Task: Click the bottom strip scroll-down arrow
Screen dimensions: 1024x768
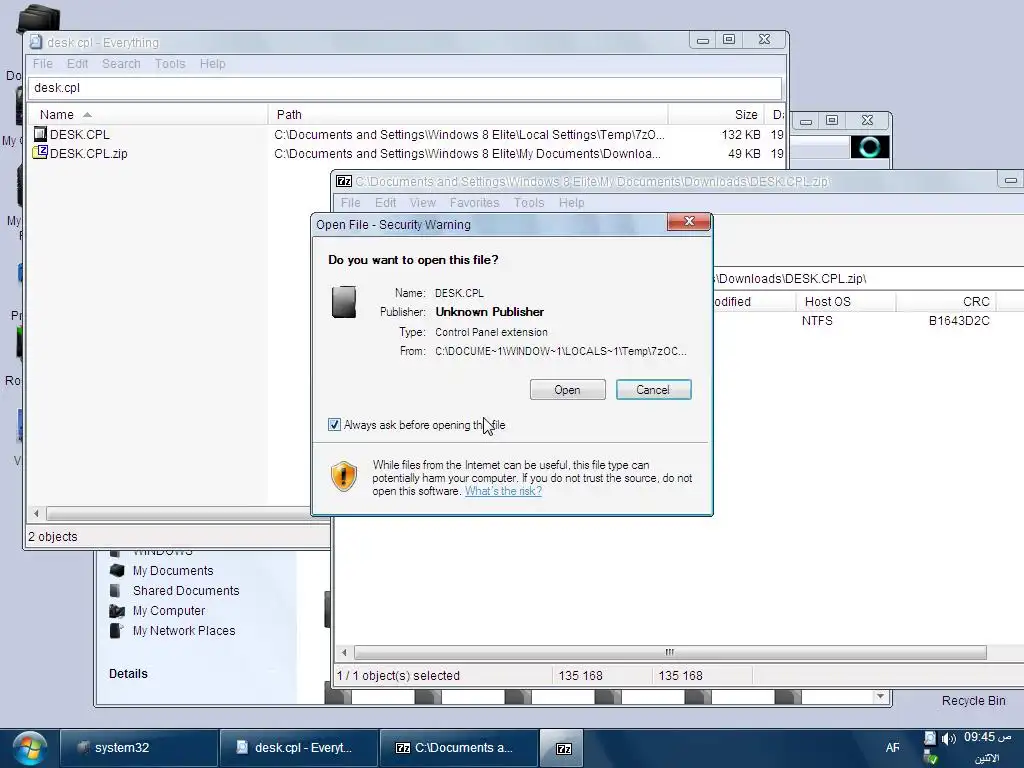Action: [880, 697]
